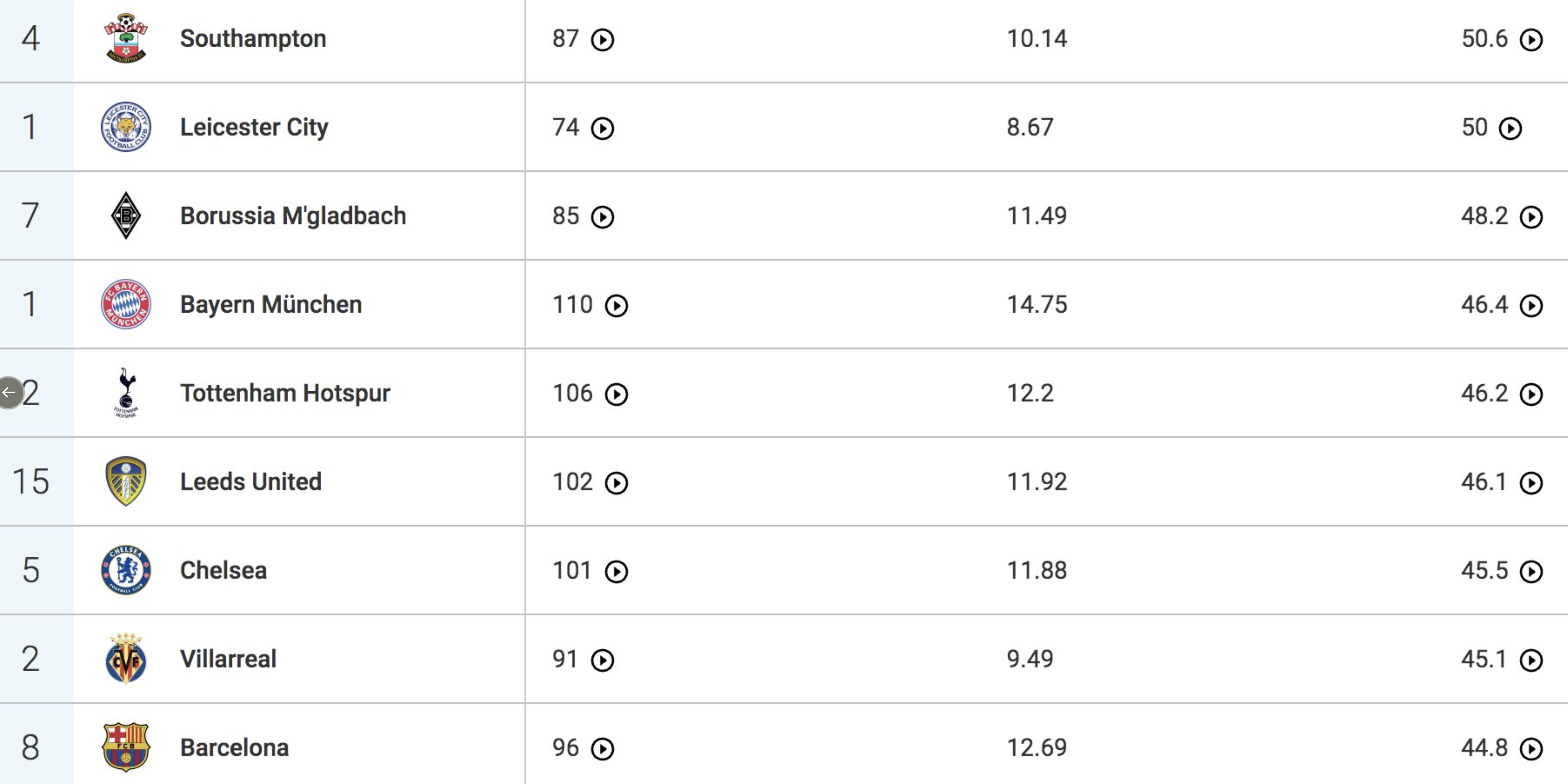Click the Borussia M'gladbach diamond logo

[126, 215]
